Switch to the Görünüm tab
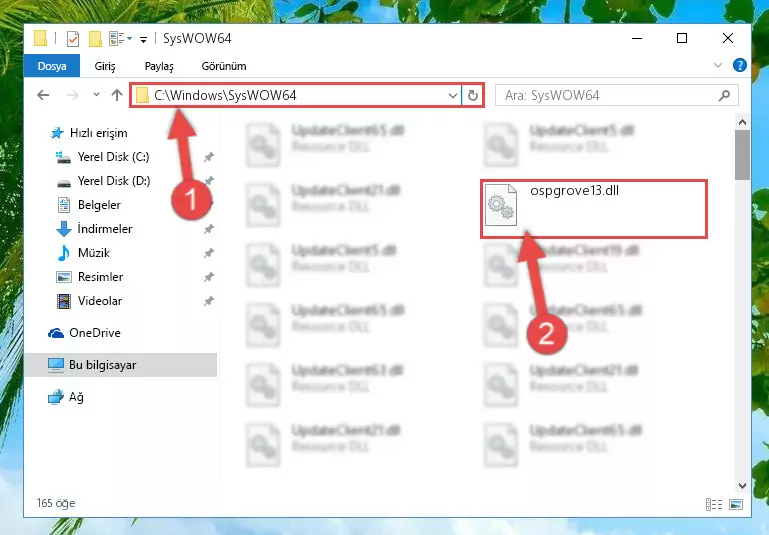This screenshot has height=535, width=769. point(224,66)
